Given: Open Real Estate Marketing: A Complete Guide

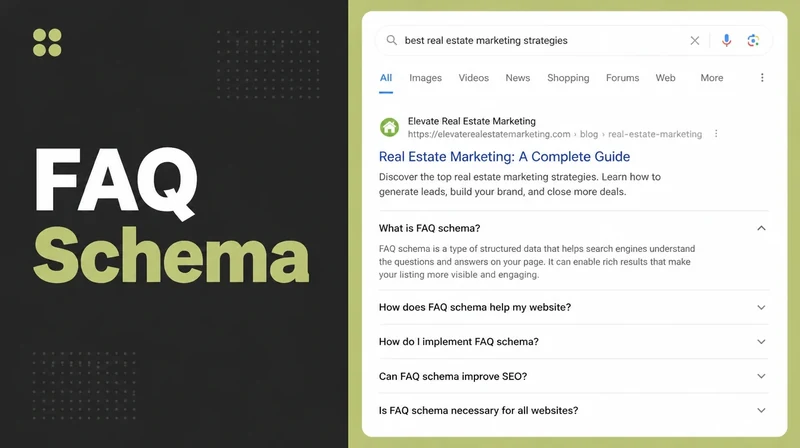Looking at the screenshot, I should pos(504,157).
